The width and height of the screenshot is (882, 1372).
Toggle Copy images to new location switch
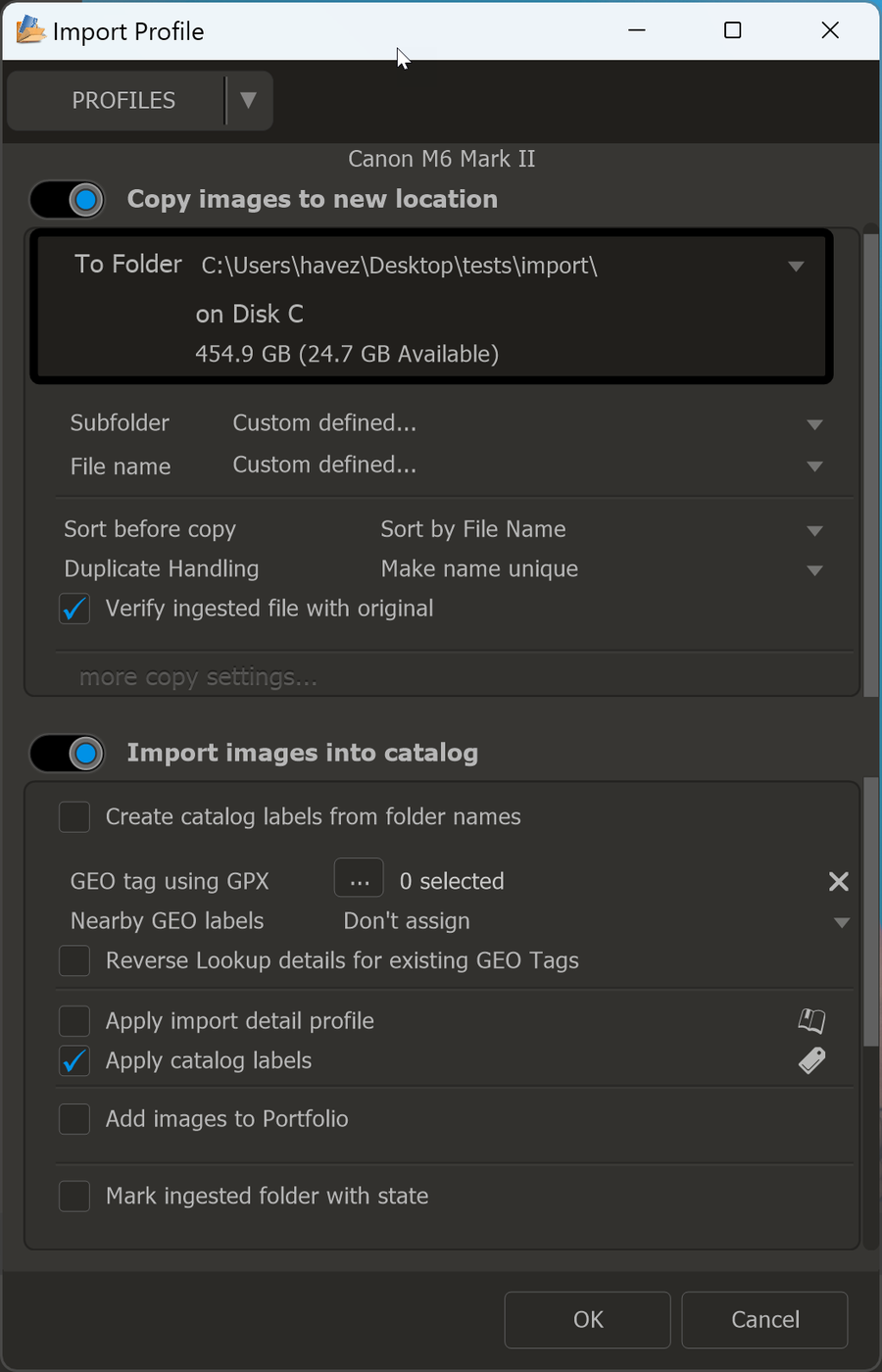click(67, 200)
